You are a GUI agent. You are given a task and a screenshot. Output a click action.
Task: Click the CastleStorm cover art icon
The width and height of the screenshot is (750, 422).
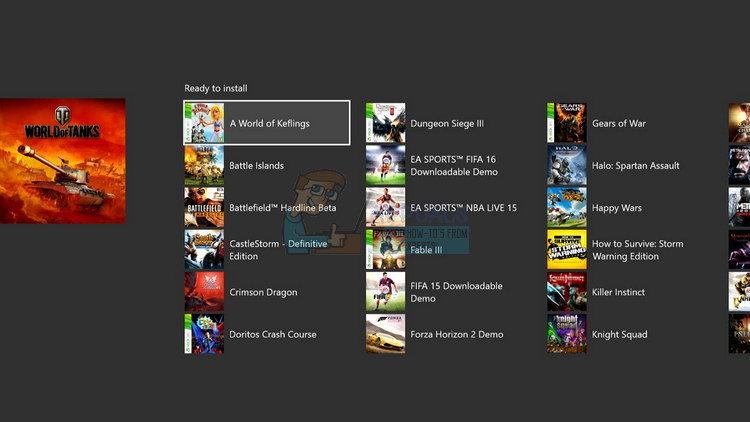click(x=204, y=250)
